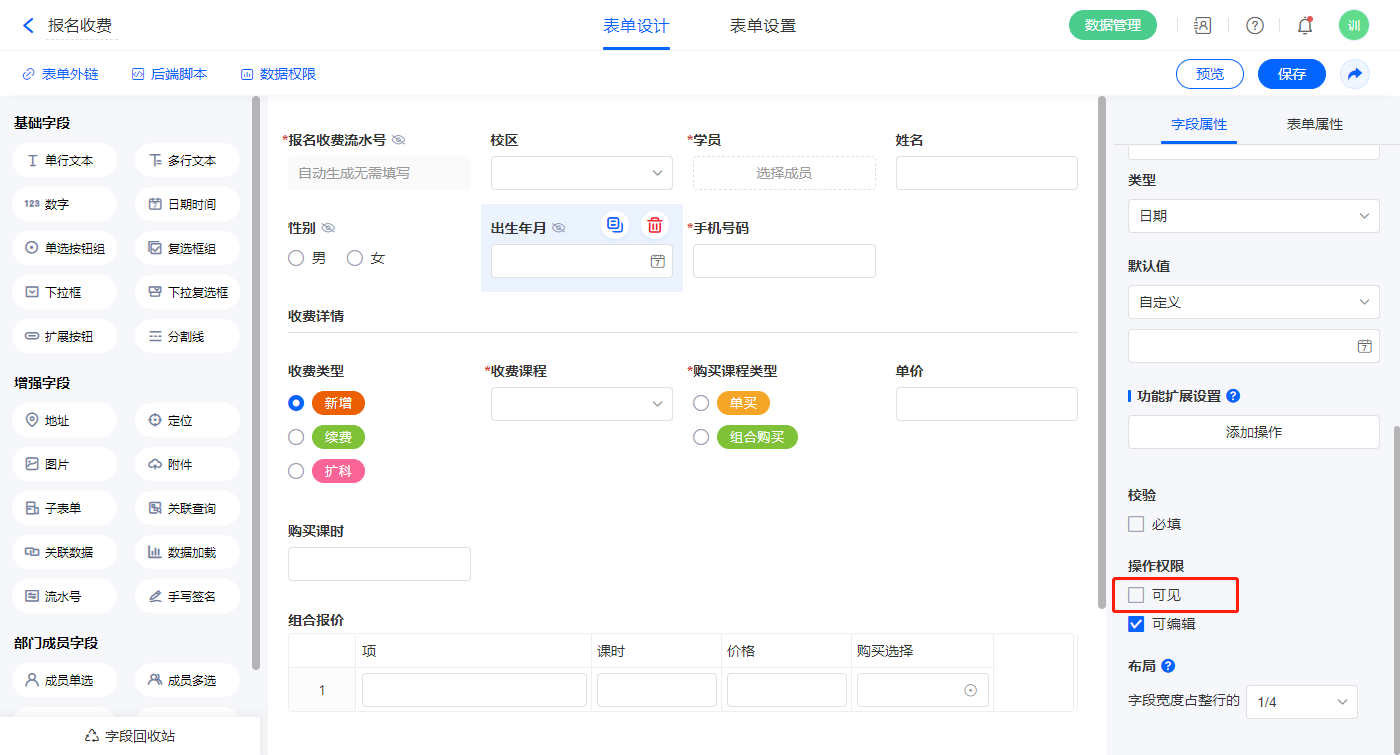
Task: Switch to the 表单设置 tab
Action: [762, 26]
